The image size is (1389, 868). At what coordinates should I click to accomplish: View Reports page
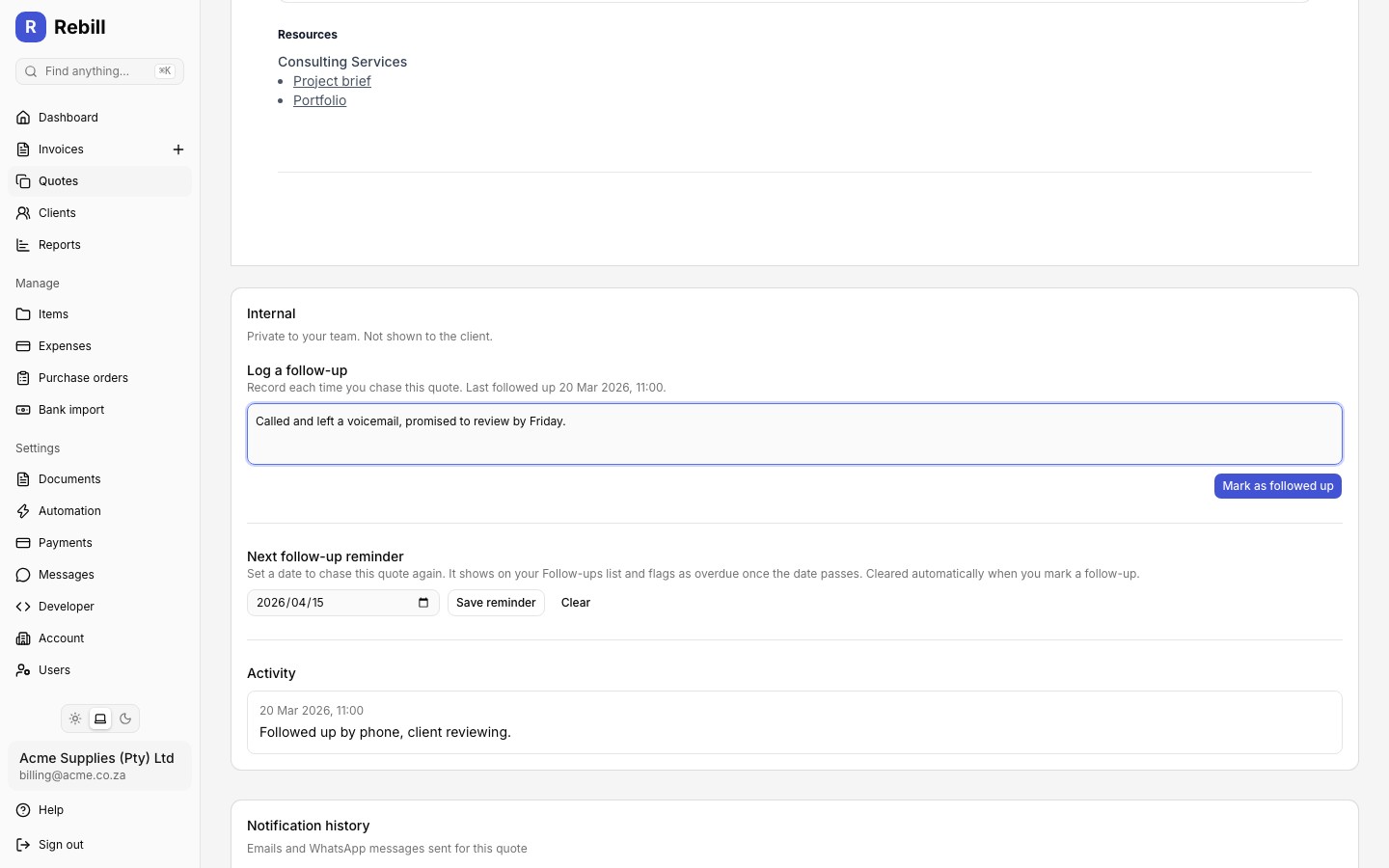click(99, 245)
